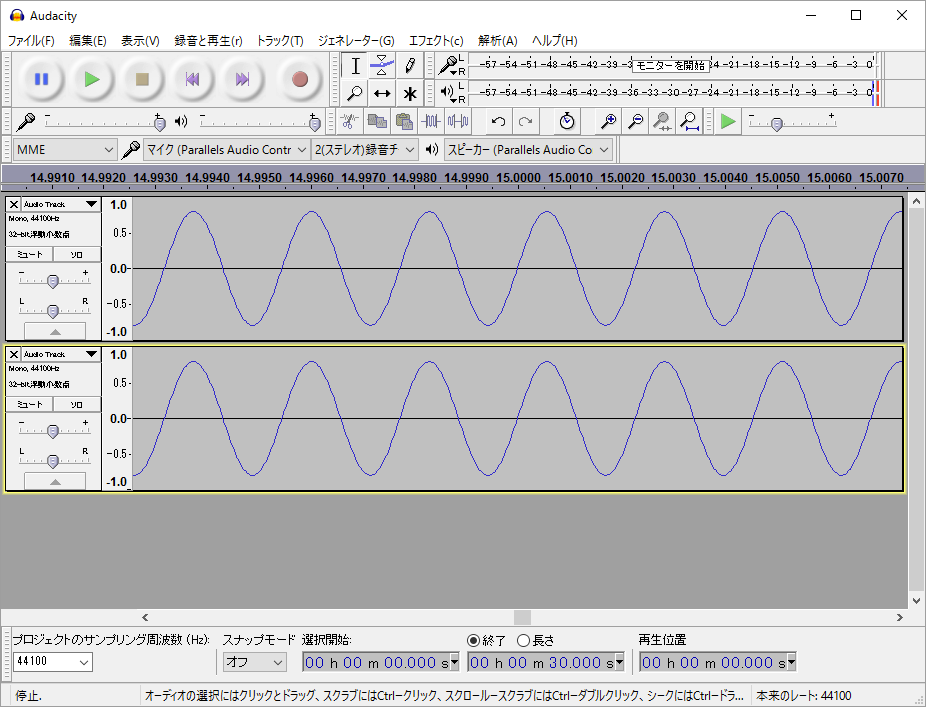Screen dimensions: 926x707
Task: Open the MME audio host dropdown
Action: click(x=64, y=150)
